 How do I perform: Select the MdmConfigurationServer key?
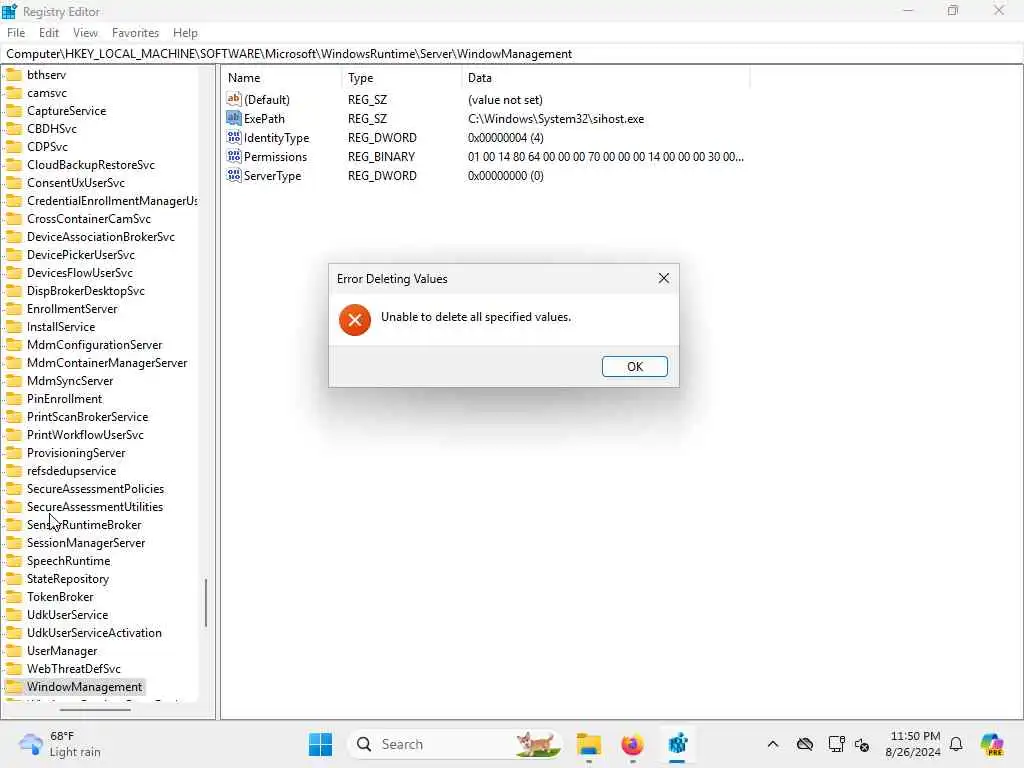point(94,344)
